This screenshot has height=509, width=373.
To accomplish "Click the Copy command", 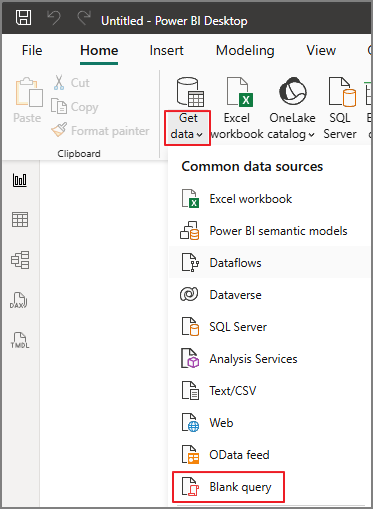I will [x=75, y=107].
